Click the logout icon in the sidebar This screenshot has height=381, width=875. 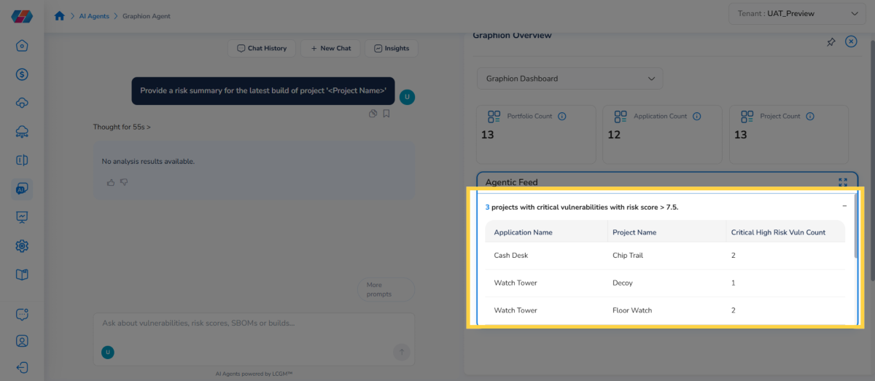coord(22,367)
